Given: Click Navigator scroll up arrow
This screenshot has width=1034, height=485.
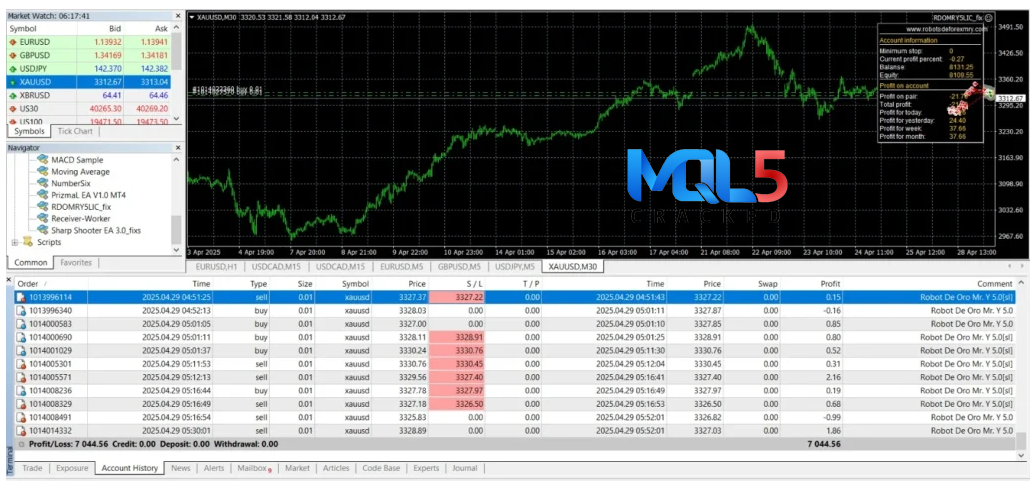Looking at the screenshot, I should click(x=176, y=160).
